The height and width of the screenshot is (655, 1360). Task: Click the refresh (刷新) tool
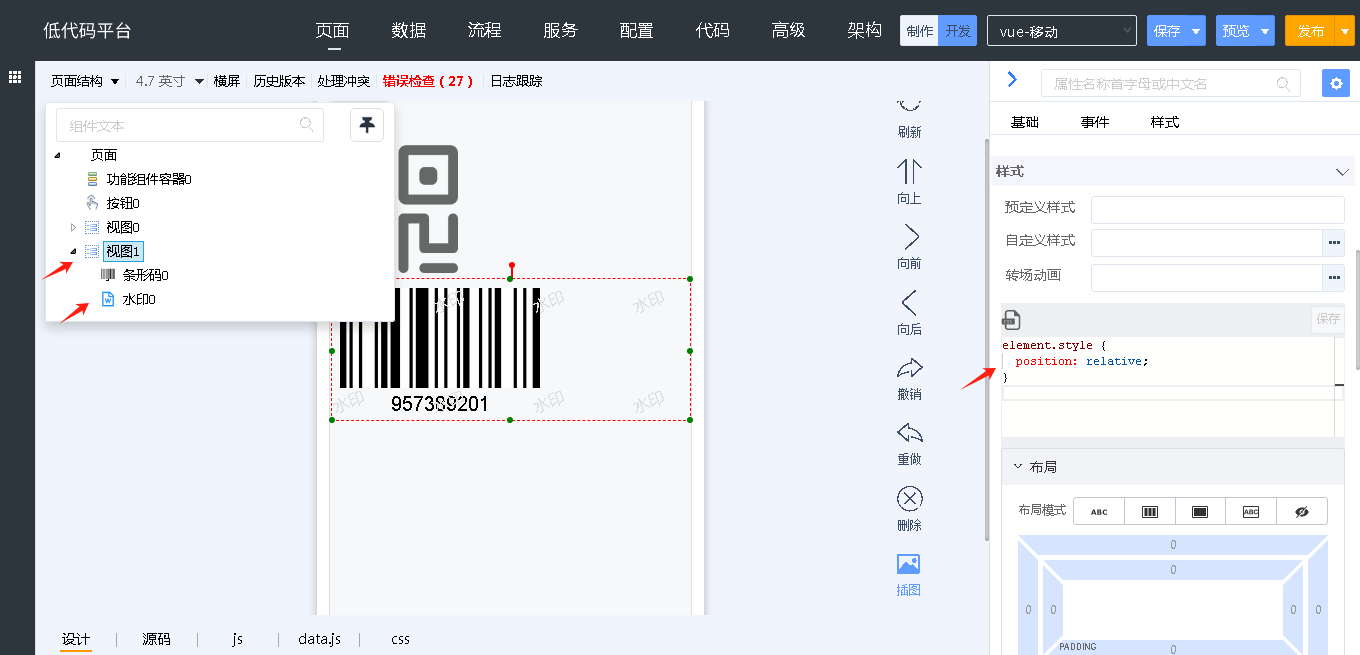[909, 119]
